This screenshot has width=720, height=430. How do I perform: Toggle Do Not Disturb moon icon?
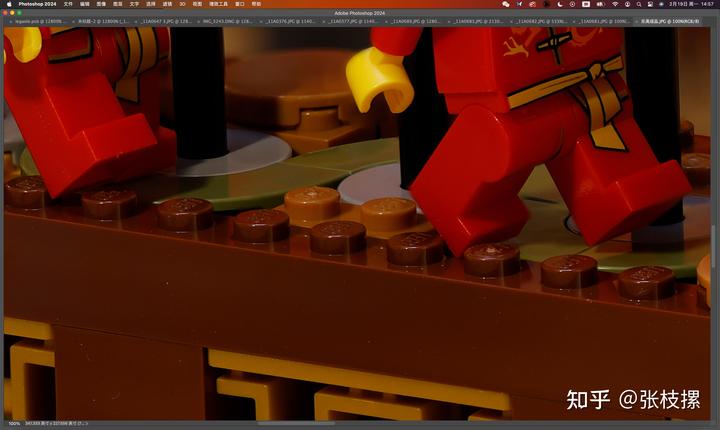click(560, 4)
